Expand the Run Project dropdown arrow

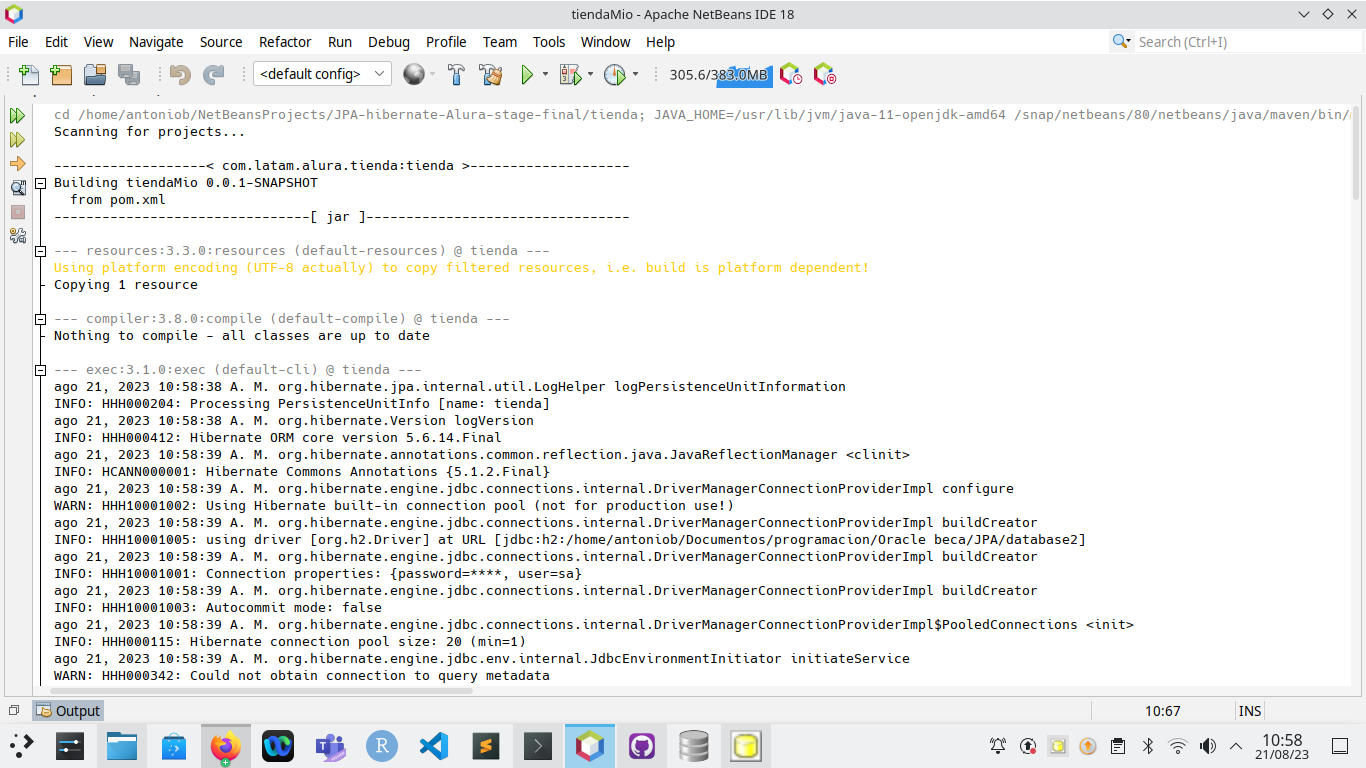545,74
